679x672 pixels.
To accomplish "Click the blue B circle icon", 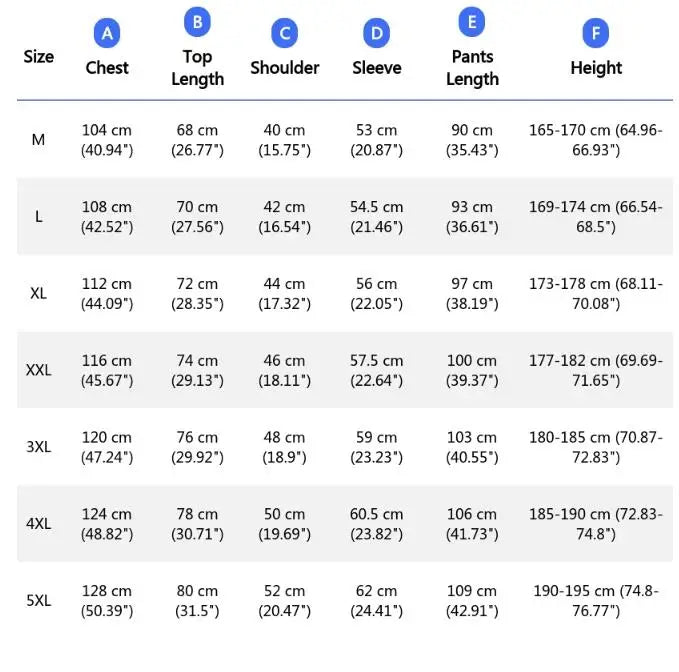I will click(197, 22).
